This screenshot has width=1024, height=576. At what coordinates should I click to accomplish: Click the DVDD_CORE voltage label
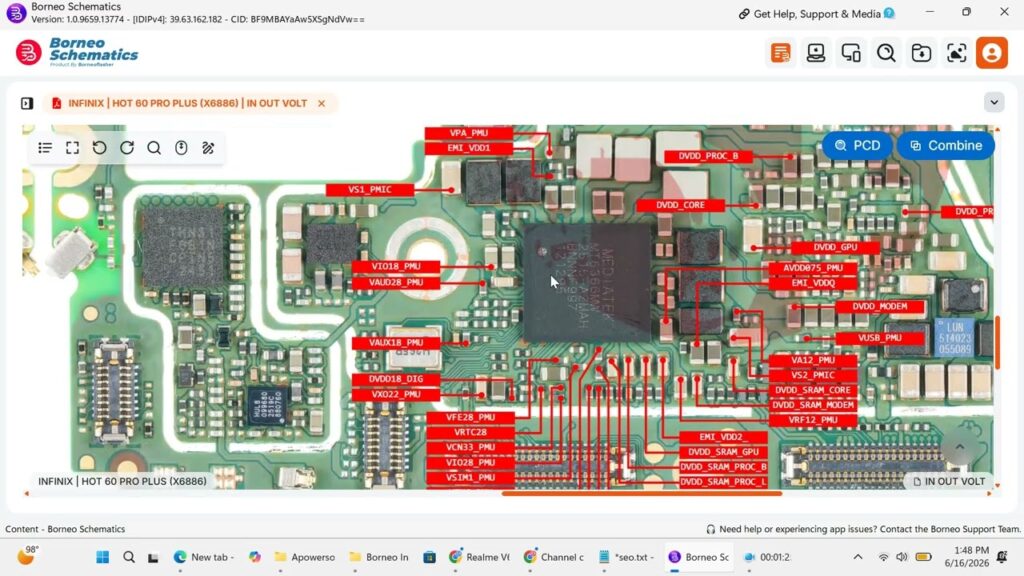pyautogui.click(x=680, y=205)
